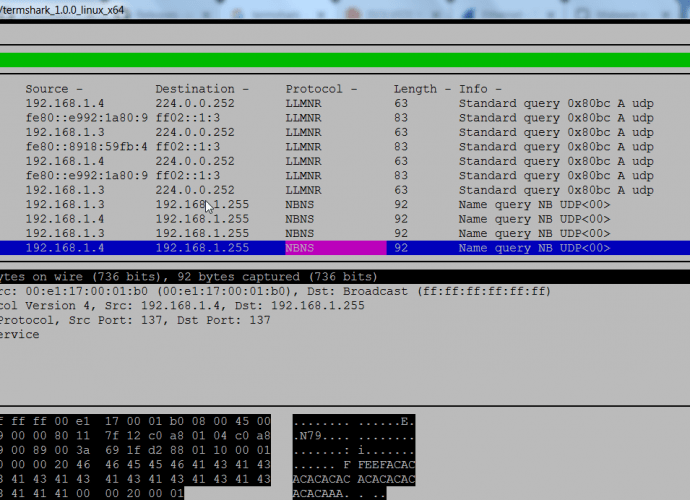Expand the NetBIOS Name Service line ending 'ervice'
The width and height of the screenshot is (690, 500).
[19, 335]
